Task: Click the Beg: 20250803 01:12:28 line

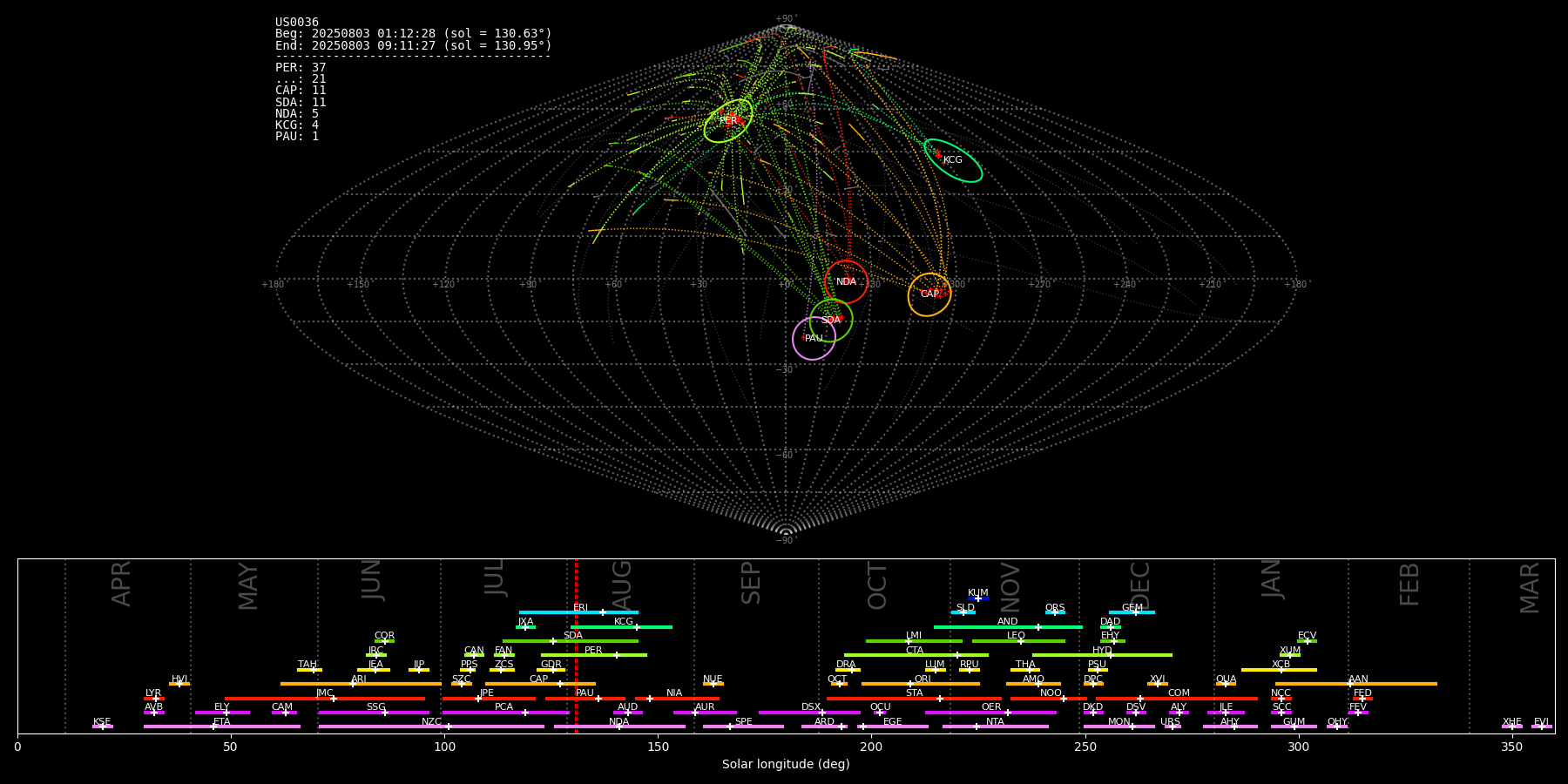Action: pos(414,34)
